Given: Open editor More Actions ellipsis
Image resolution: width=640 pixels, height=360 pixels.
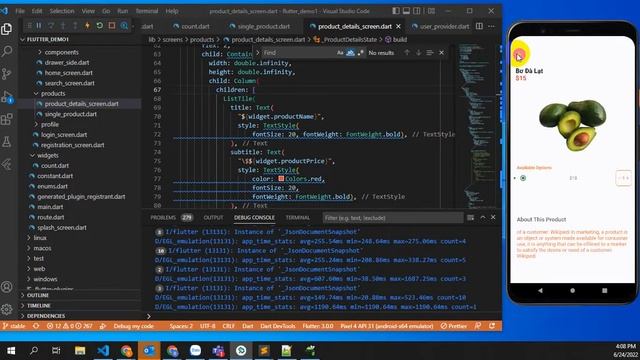Looking at the screenshot, I should 491,26.
